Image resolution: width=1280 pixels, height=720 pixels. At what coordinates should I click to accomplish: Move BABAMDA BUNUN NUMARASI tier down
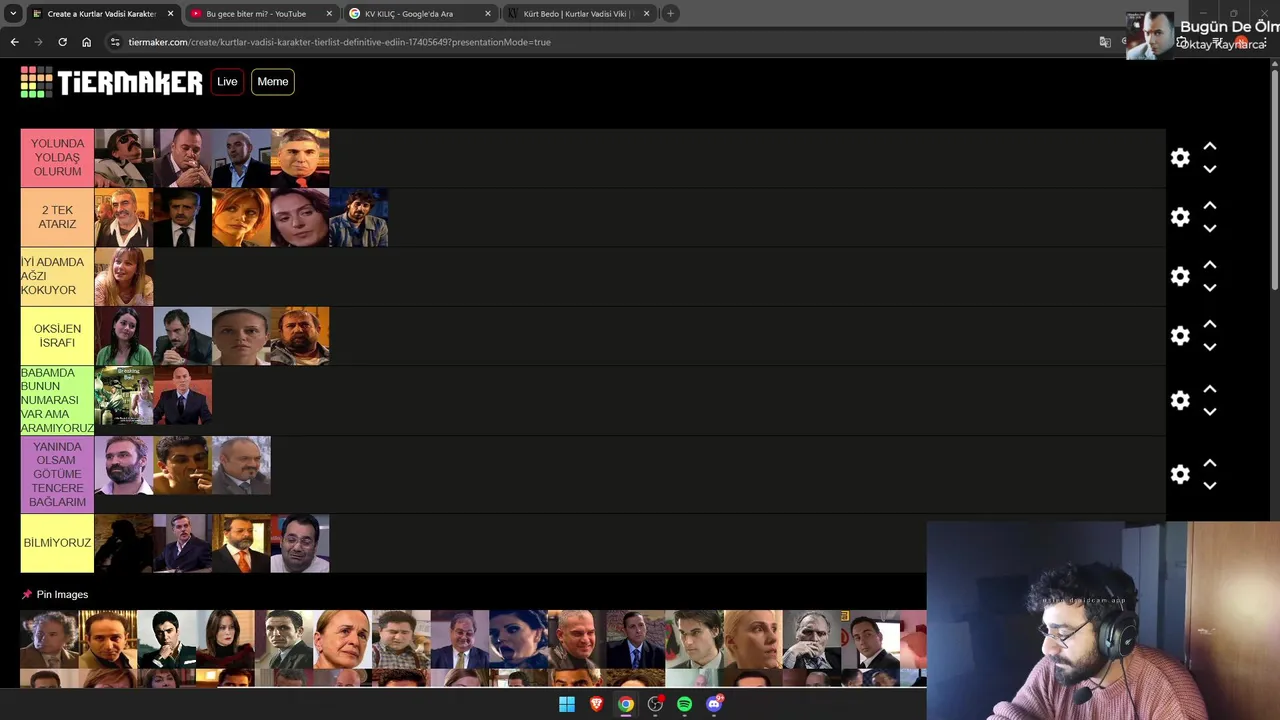(x=1209, y=411)
